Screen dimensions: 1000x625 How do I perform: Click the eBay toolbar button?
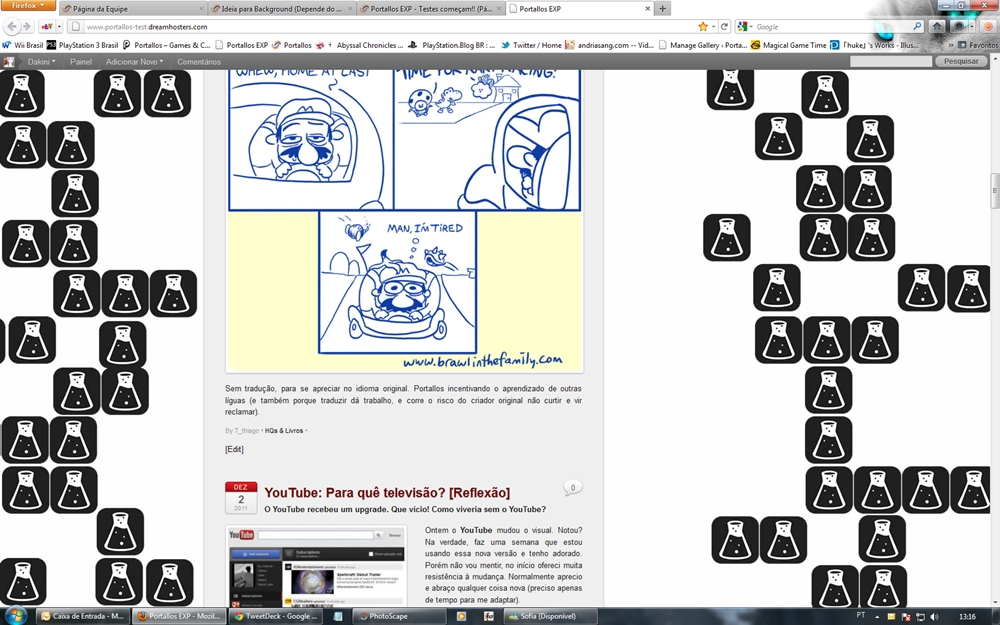click(x=47, y=27)
